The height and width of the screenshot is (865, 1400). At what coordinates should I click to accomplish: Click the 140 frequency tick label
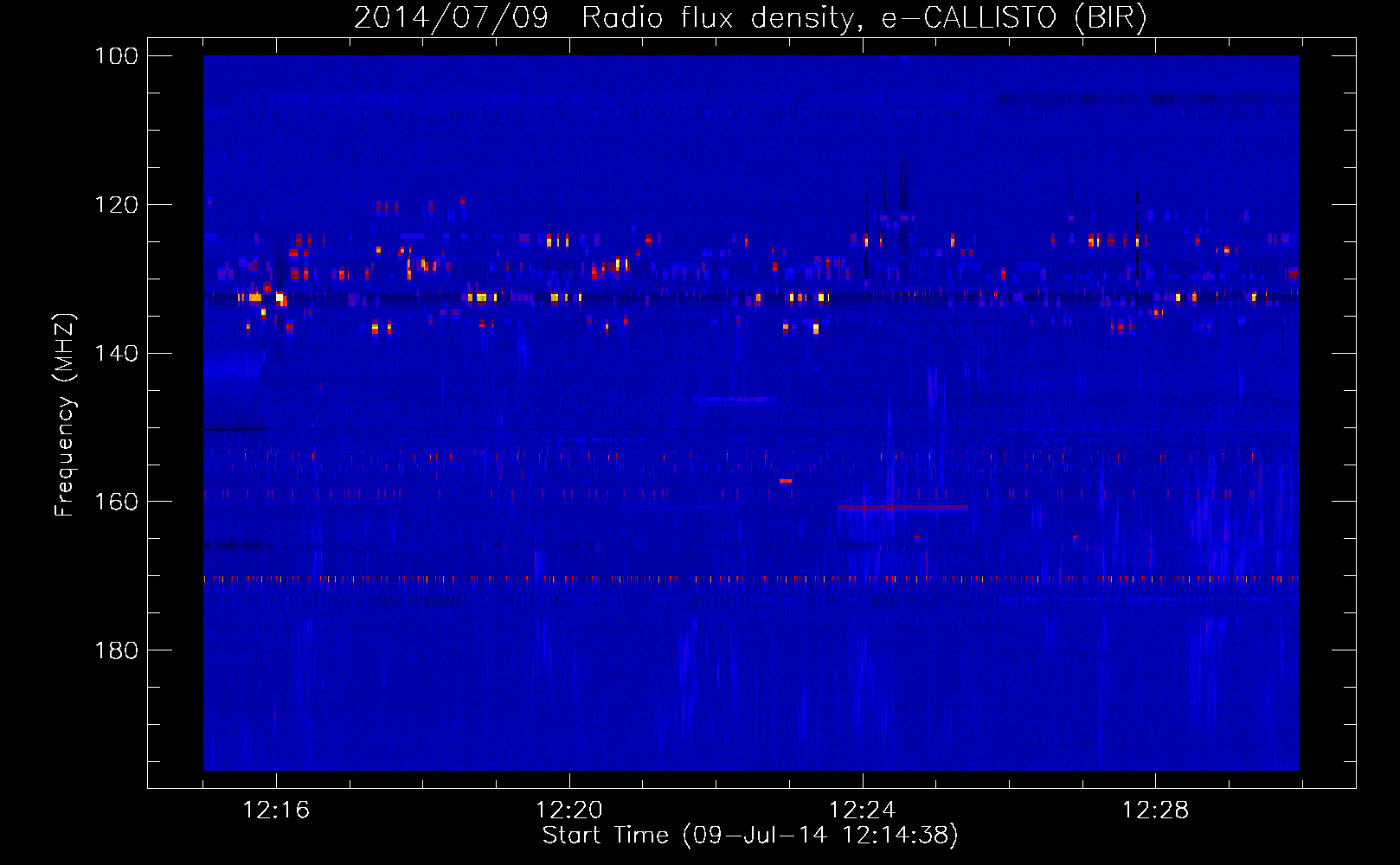pos(116,353)
